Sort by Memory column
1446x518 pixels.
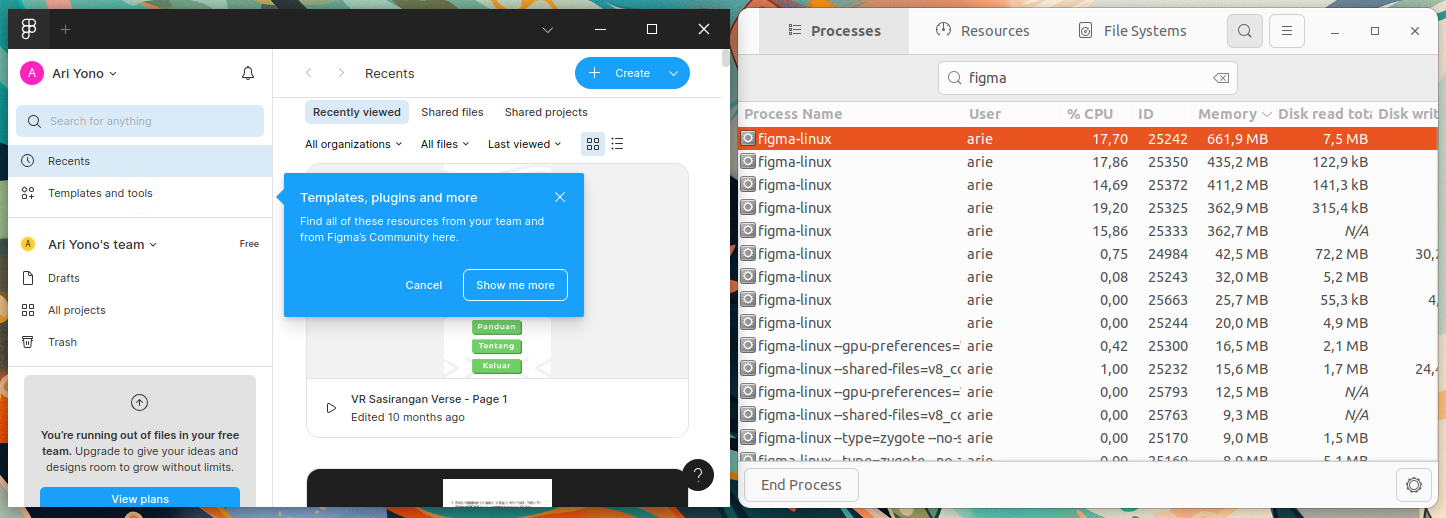pyautogui.click(x=1234, y=114)
